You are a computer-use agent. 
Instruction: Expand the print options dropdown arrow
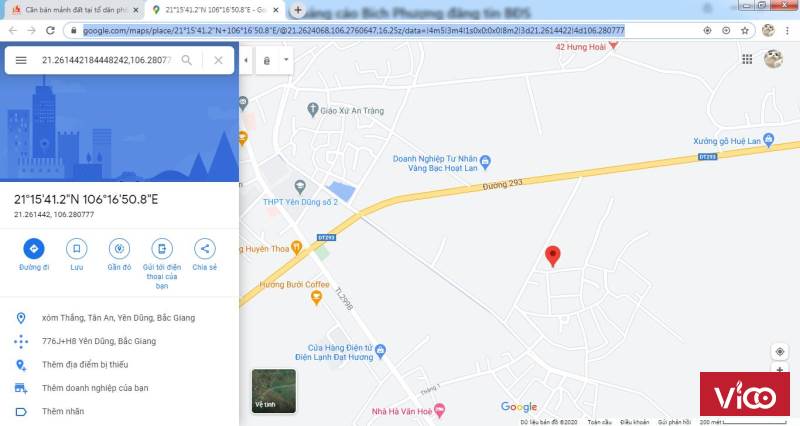(286, 60)
